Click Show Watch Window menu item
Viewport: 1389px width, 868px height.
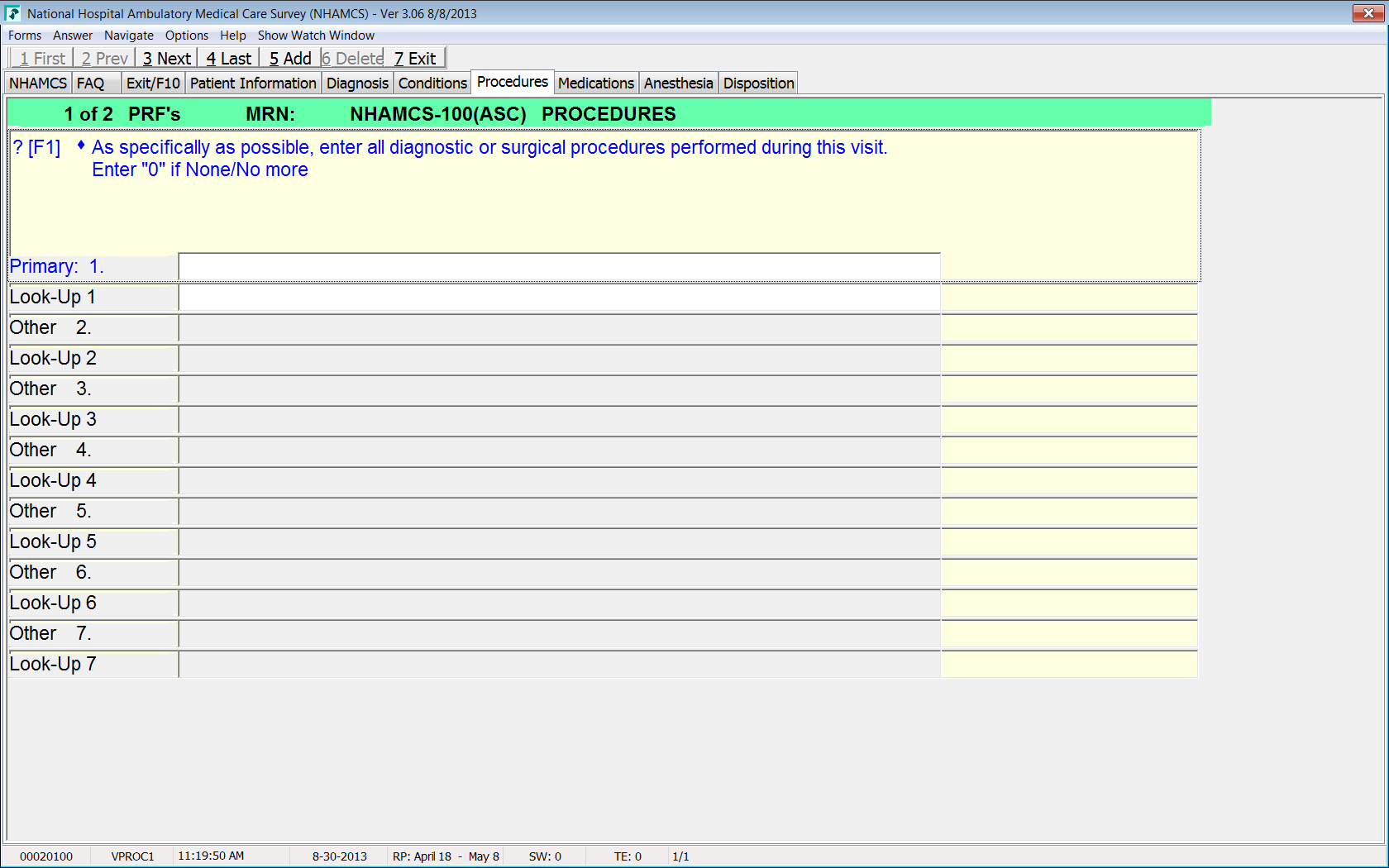pos(316,36)
